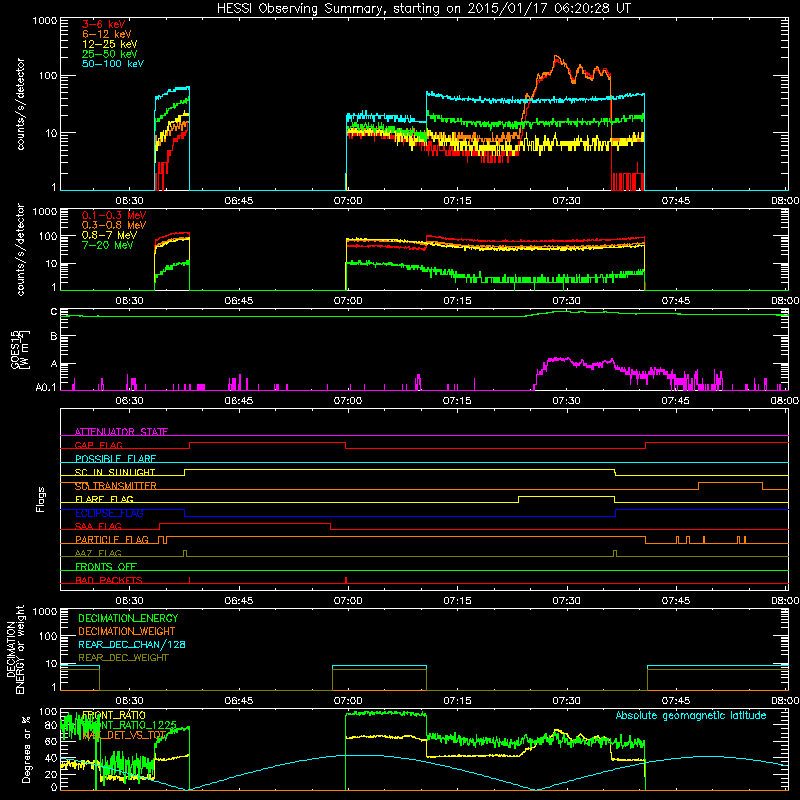
Task: Select the DECIMATION_ENERGY legend label
Action: (x=128, y=618)
